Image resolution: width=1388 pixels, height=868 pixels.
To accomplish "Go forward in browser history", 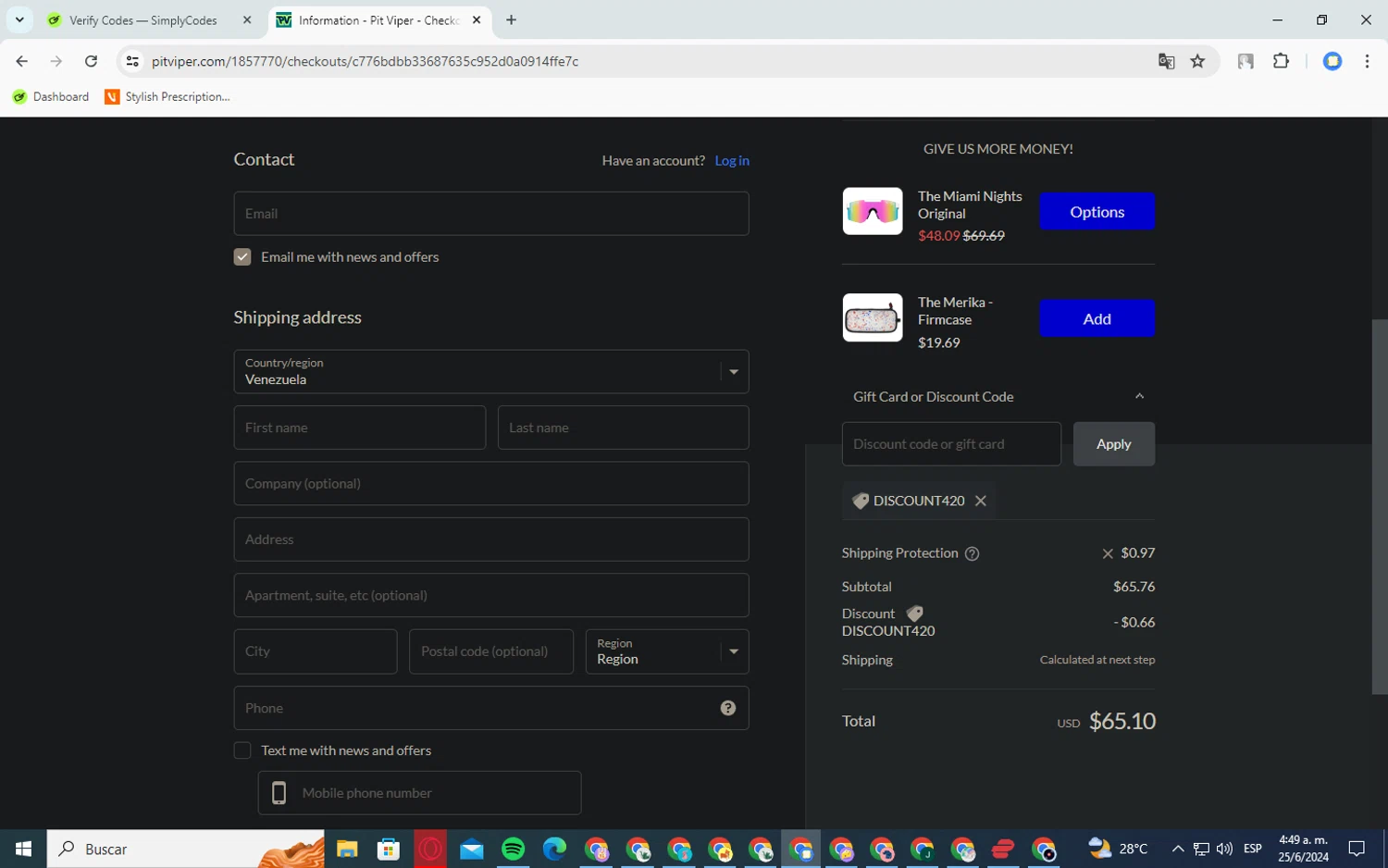I will (56, 61).
